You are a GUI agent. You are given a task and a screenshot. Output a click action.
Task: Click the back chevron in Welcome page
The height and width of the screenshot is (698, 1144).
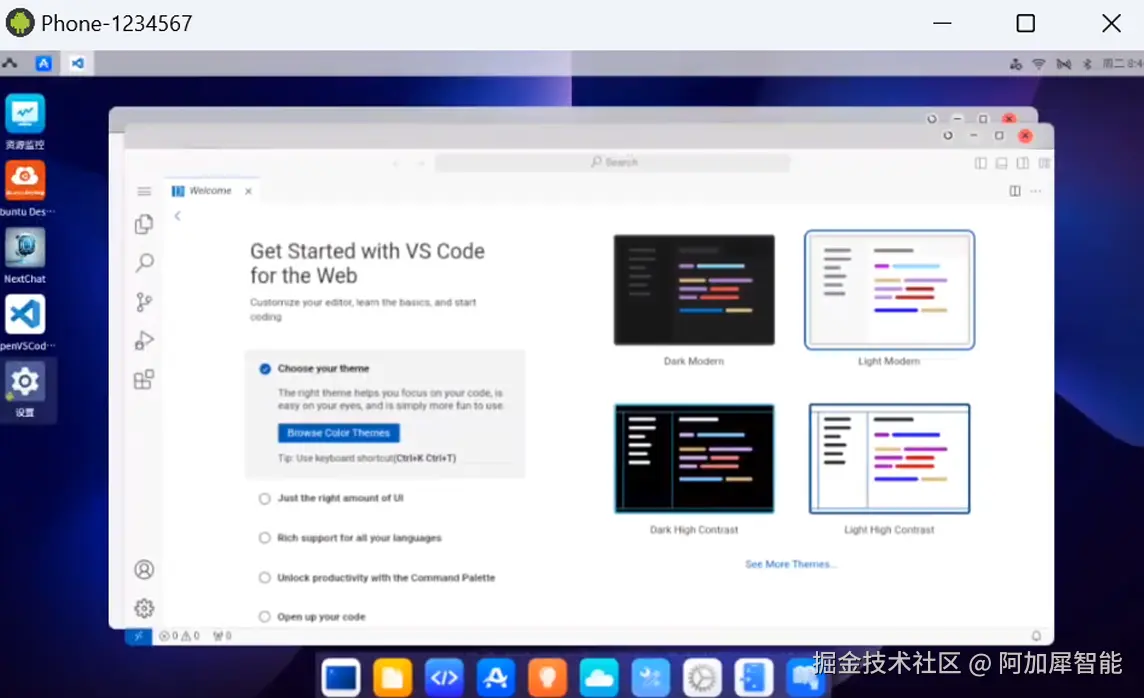177,216
